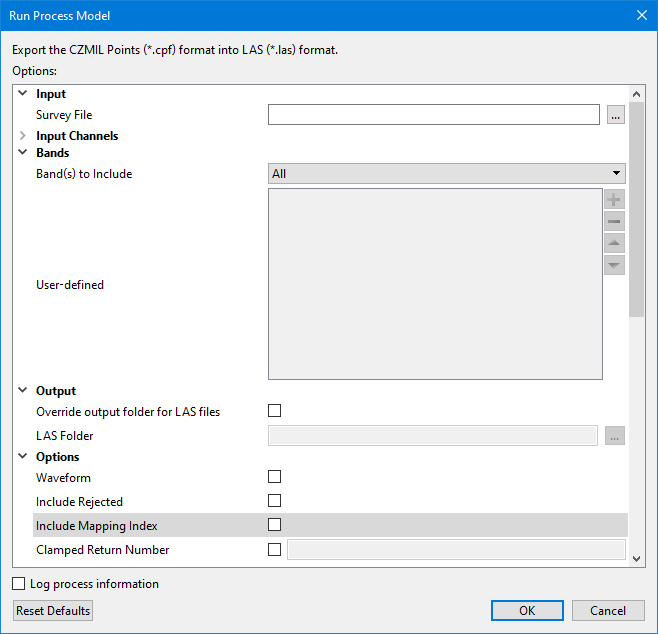Tick the Clamped Return Number checkbox
The width and height of the screenshot is (658, 634).
275,549
